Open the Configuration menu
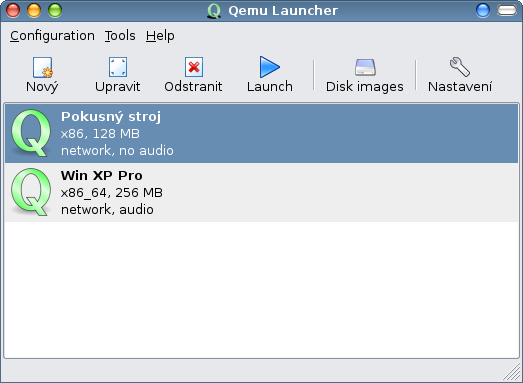The image size is (523, 383). pos(52,36)
